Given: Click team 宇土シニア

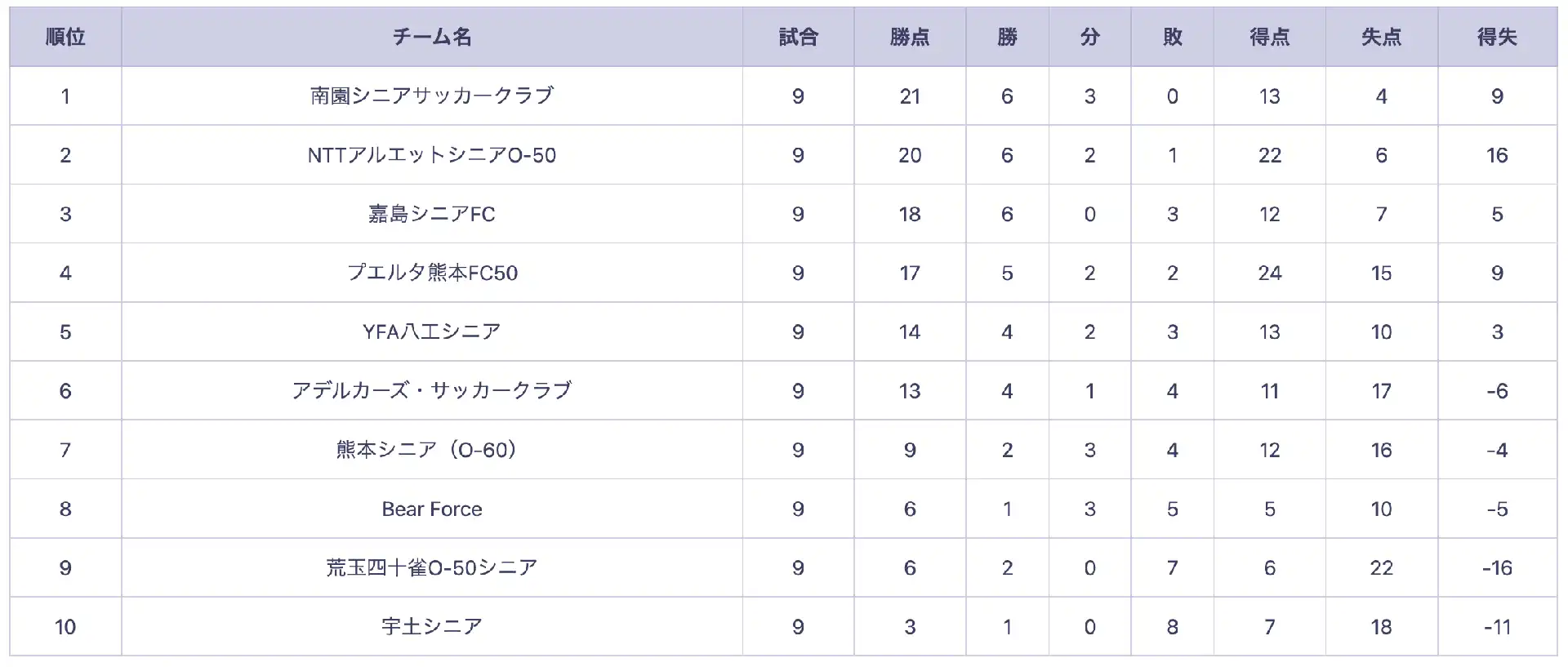Looking at the screenshot, I should 432,626.
